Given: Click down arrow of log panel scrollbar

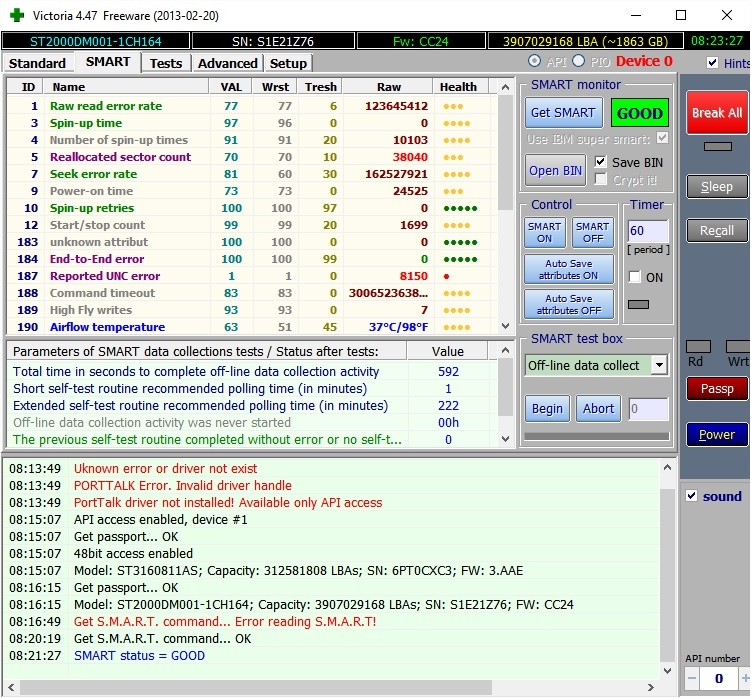Looking at the screenshot, I should tap(667, 671).
